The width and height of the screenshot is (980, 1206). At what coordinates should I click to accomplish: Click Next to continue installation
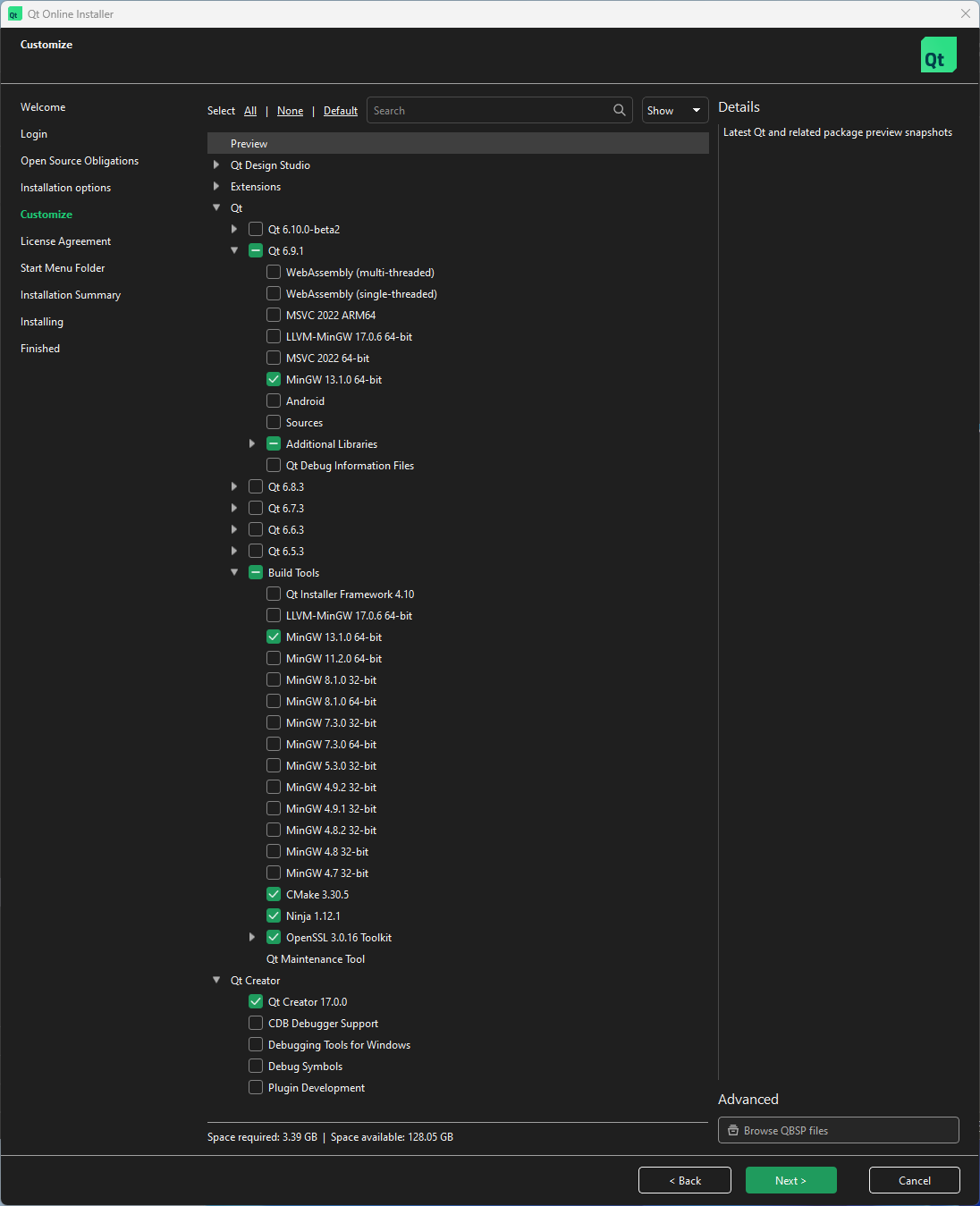pos(790,1180)
